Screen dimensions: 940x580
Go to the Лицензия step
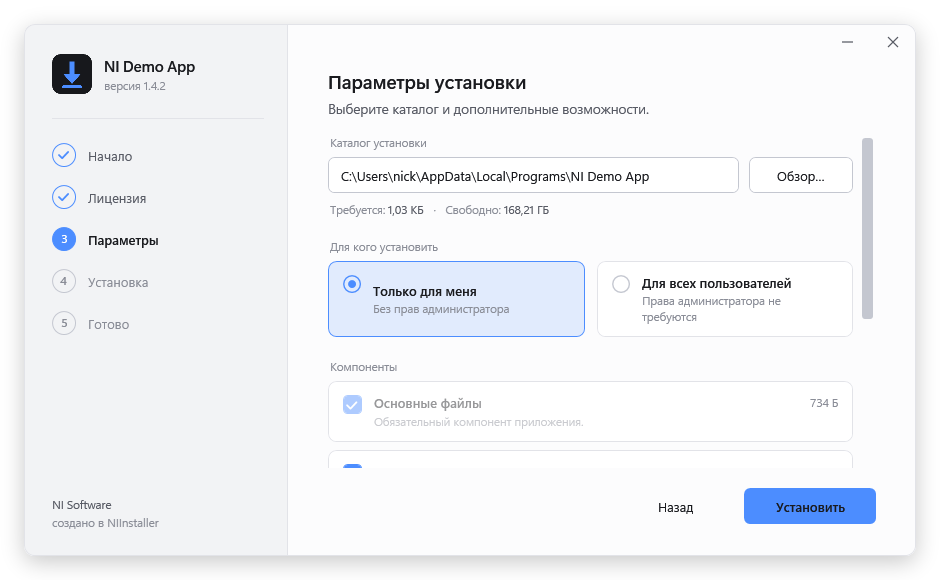click(117, 199)
